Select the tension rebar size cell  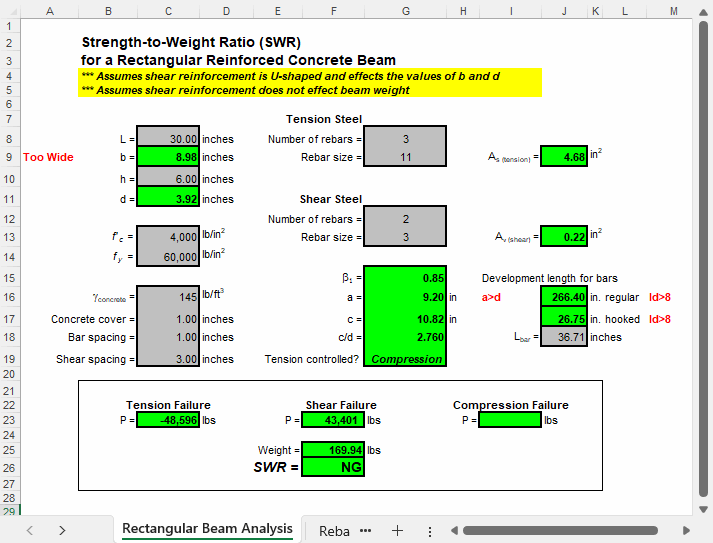click(404, 157)
